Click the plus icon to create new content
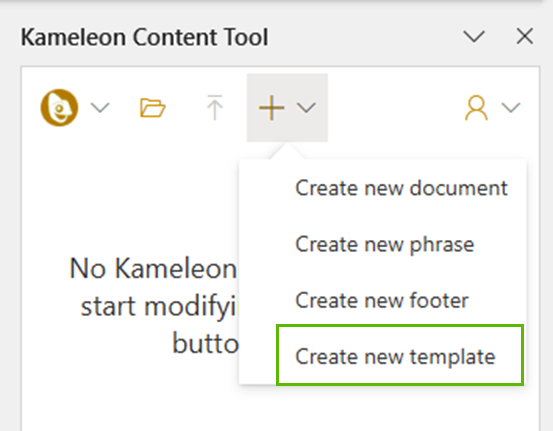 coord(271,108)
